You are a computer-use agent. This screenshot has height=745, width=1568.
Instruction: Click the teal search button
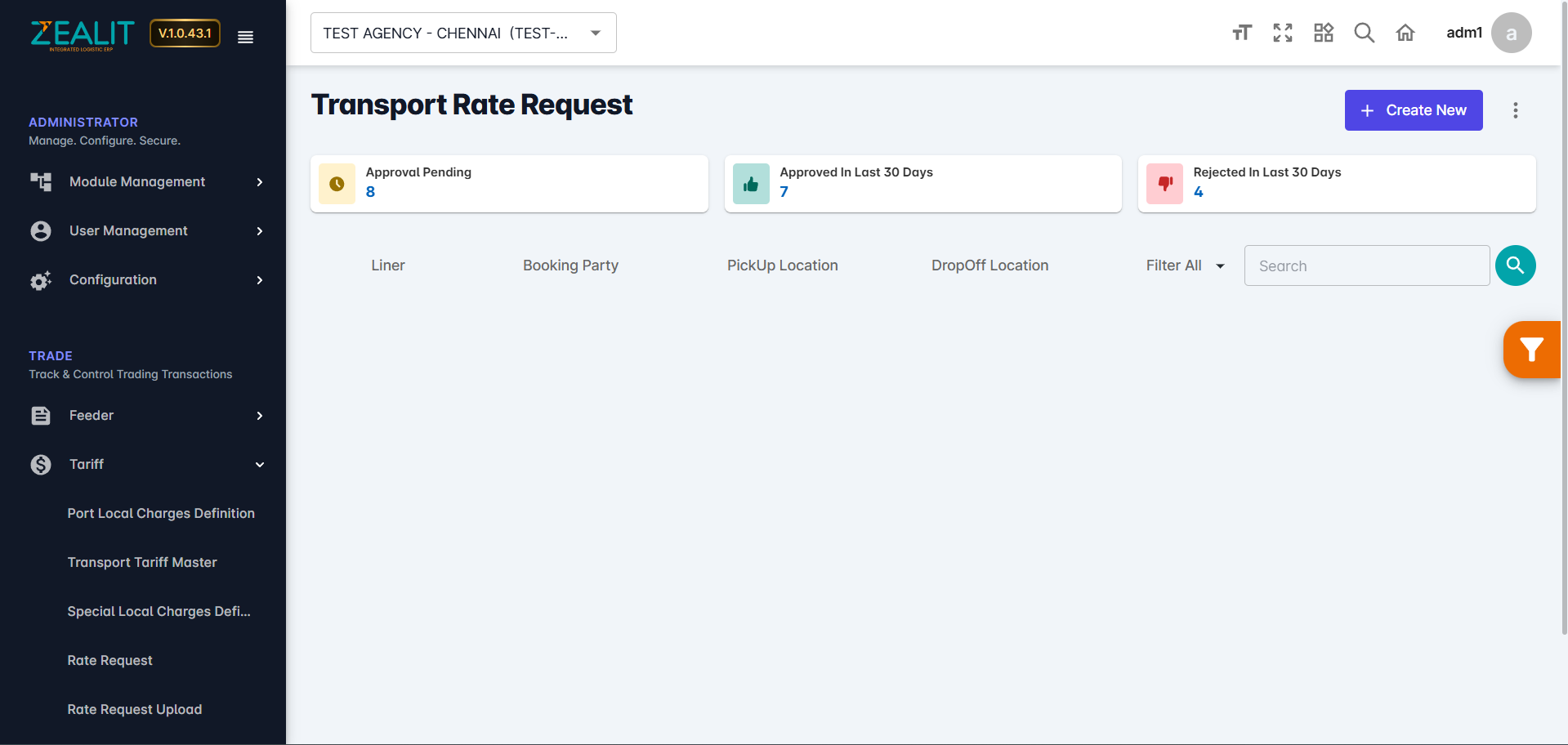(1515, 265)
